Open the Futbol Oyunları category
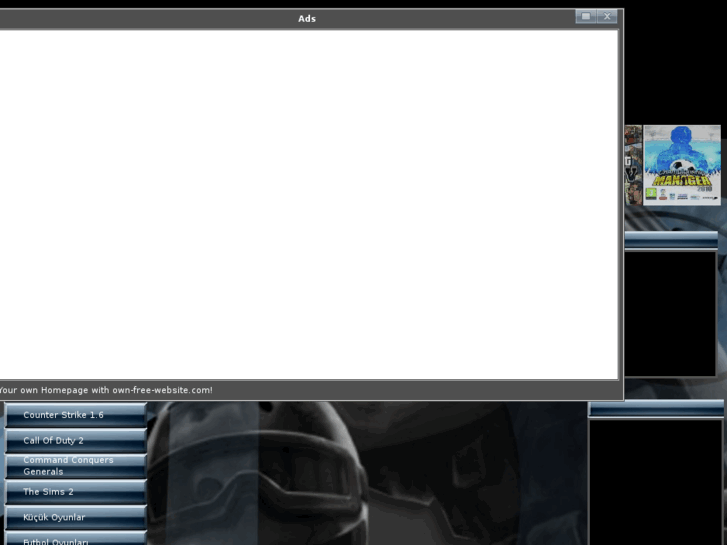The height and width of the screenshot is (545, 727). click(76, 538)
